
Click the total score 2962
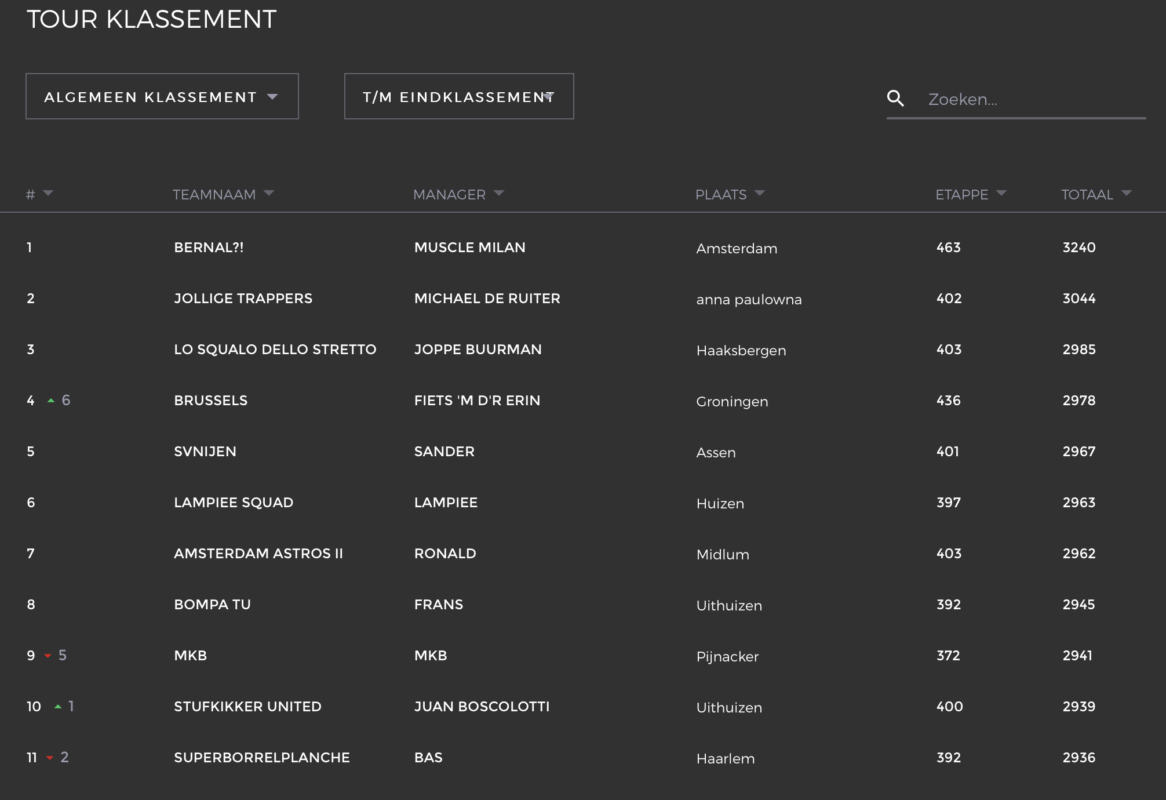1079,553
